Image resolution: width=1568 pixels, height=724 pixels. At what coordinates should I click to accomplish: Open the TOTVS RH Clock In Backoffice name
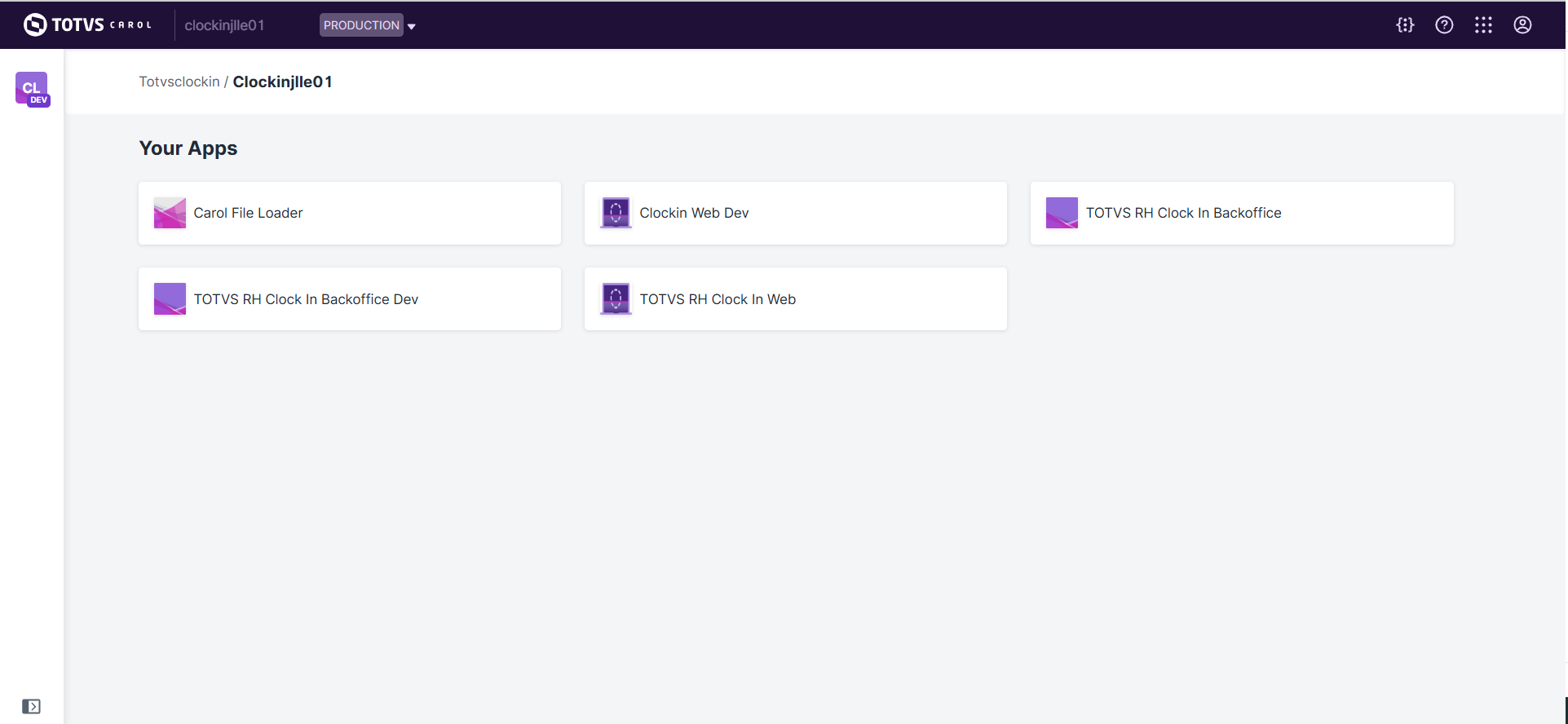point(1183,213)
